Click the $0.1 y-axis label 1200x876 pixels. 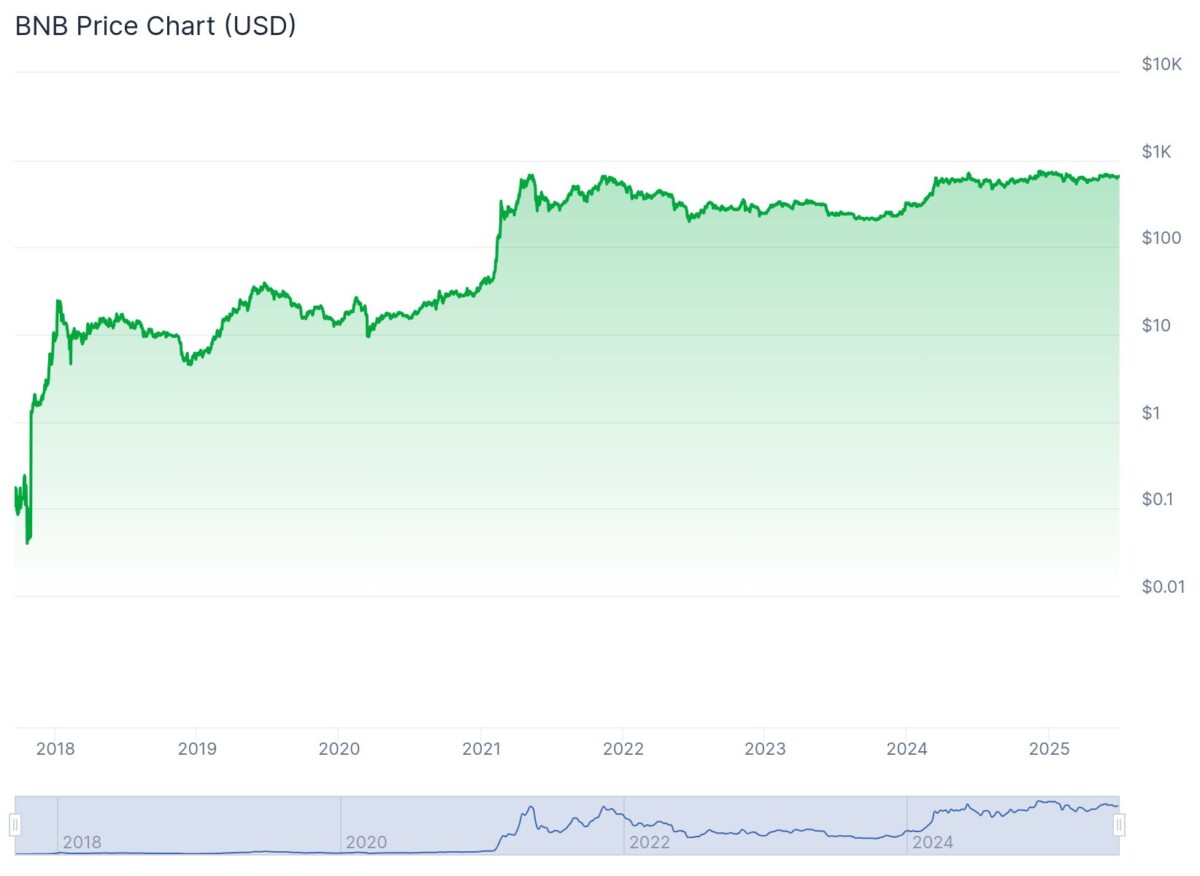pyautogui.click(x=1159, y=499)
